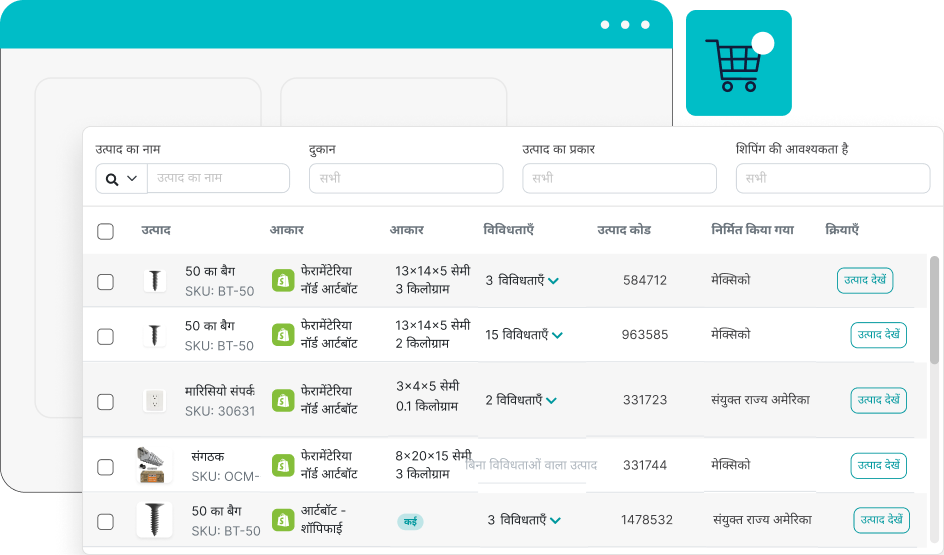Click the Shopify icon for आर्टबॉट - शॉपिफाई

283,520
